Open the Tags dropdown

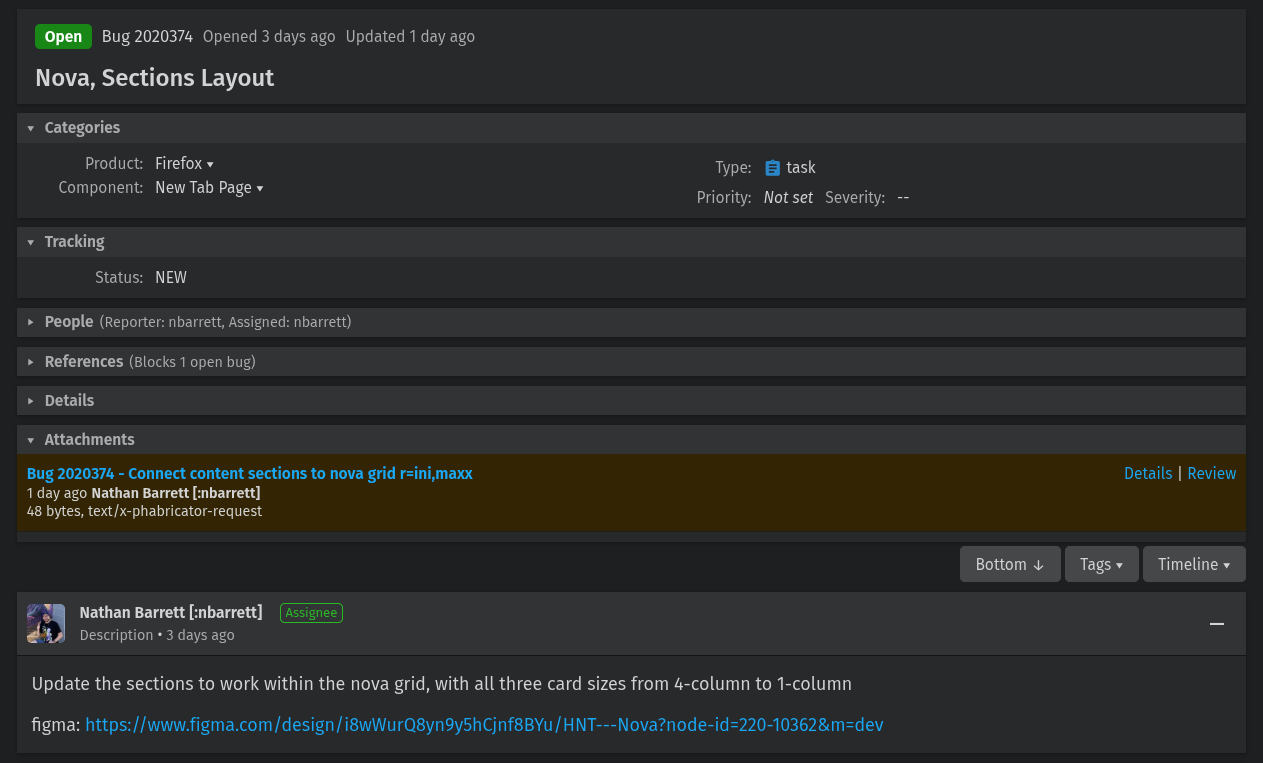[1101, 563]
